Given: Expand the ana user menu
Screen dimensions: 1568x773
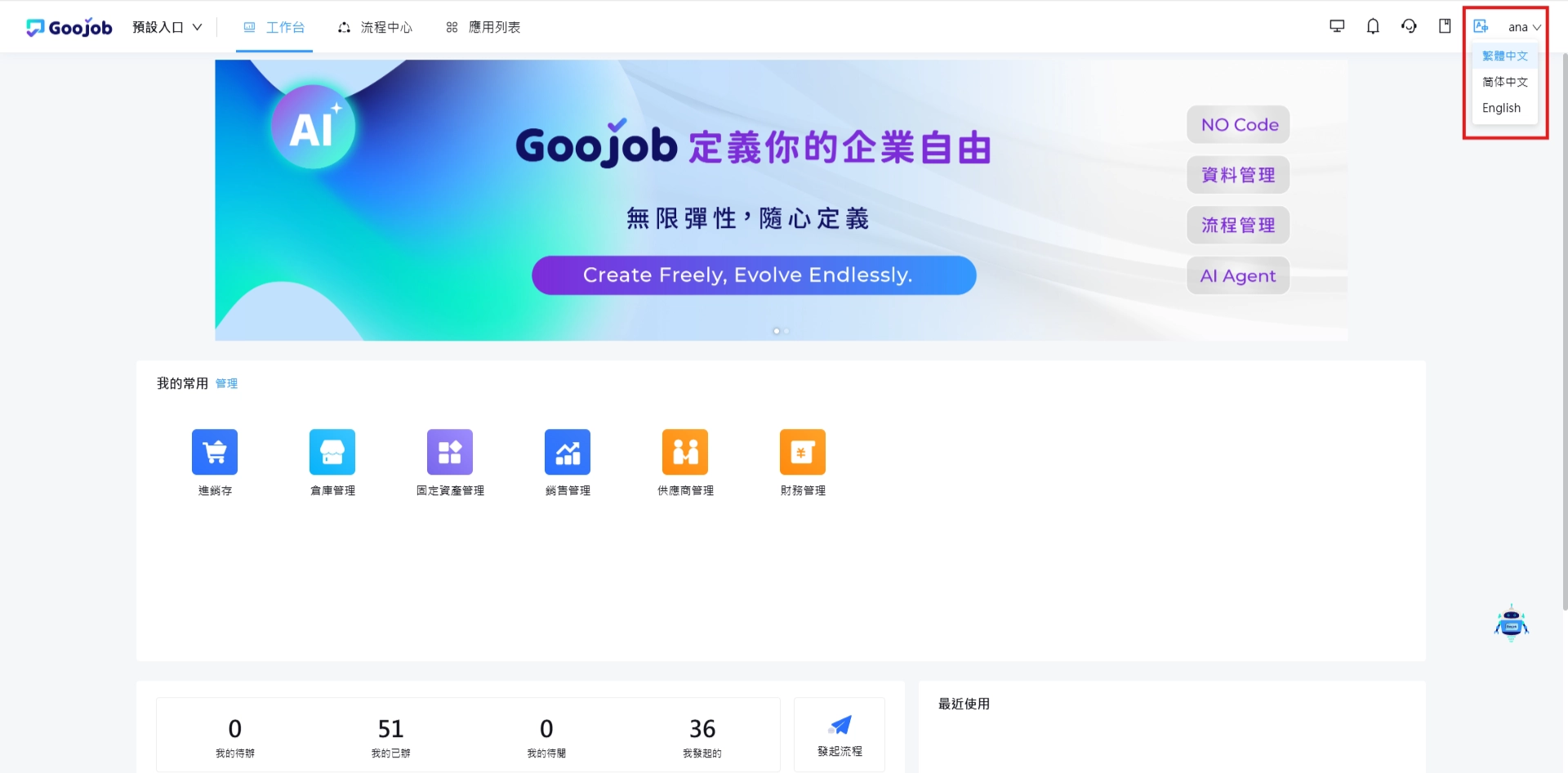Looking at the screenshot, I should coord(1524,27).
